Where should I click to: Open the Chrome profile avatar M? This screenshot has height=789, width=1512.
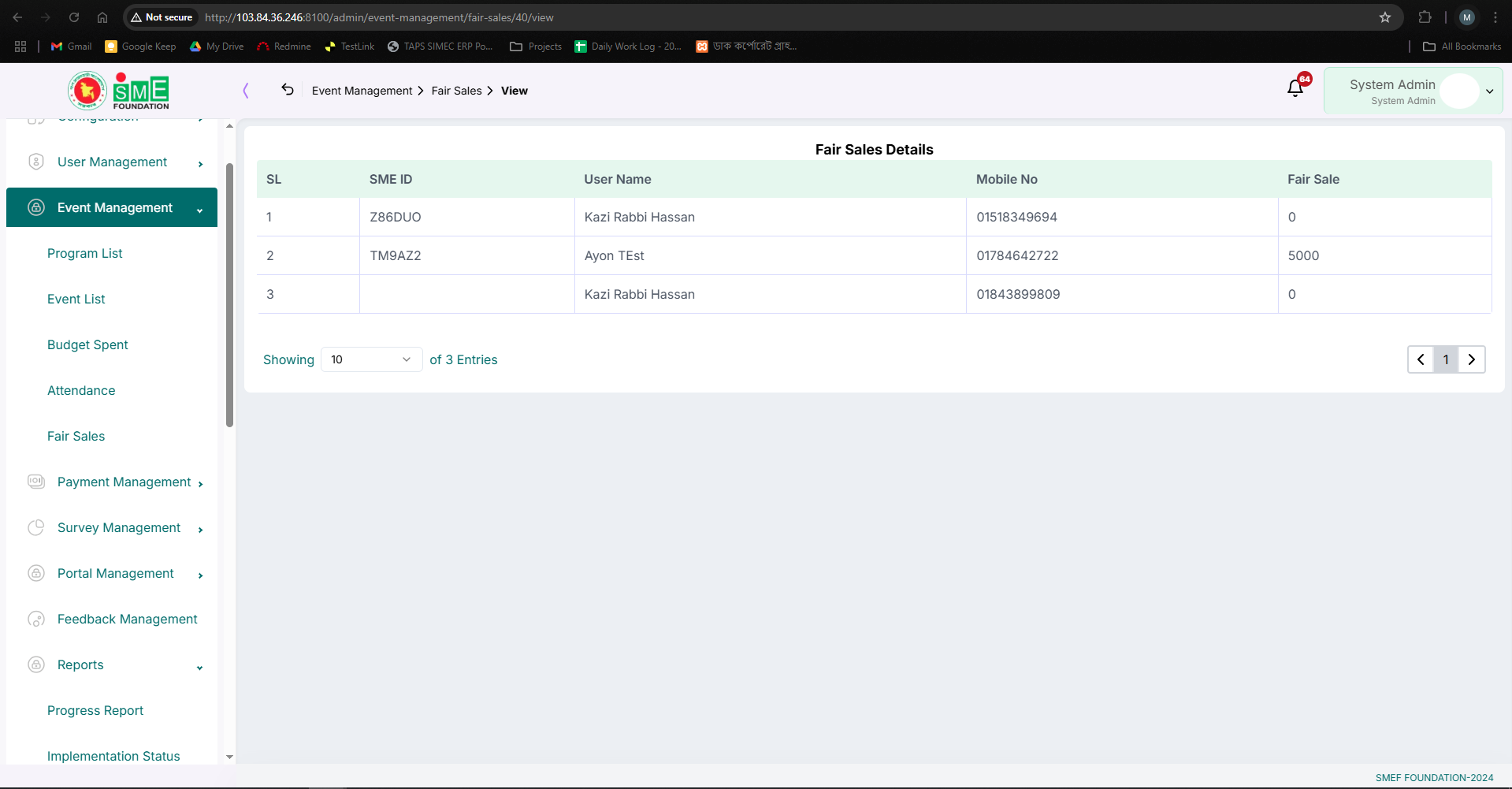point(1467,17)
